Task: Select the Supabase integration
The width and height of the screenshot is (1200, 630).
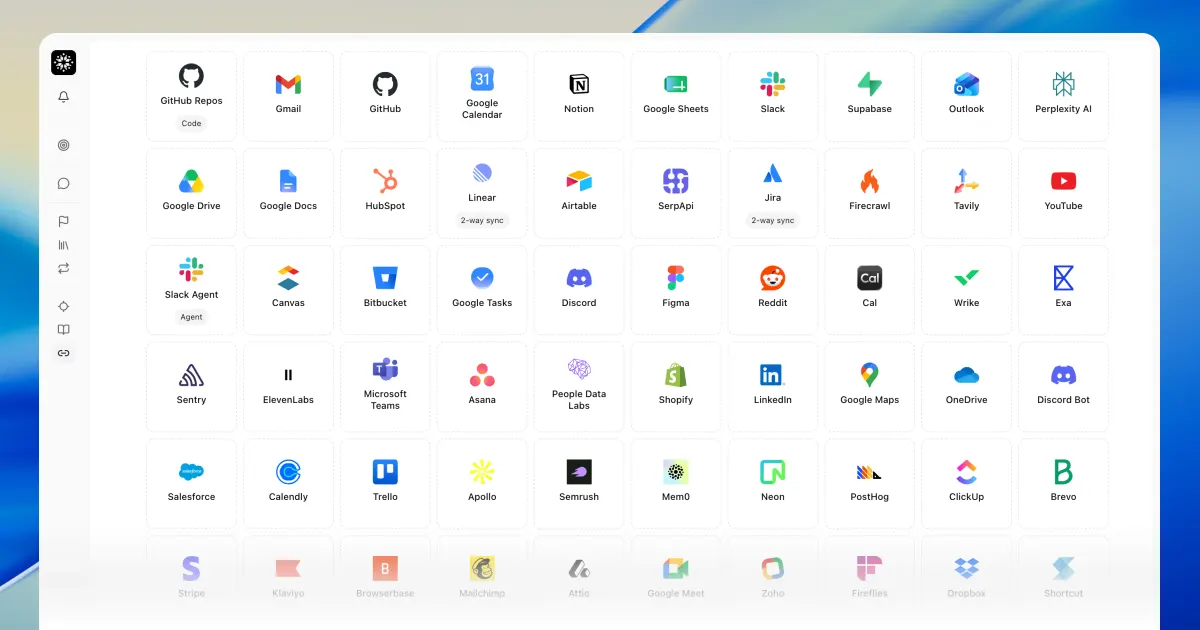Action: pos(870,96)
